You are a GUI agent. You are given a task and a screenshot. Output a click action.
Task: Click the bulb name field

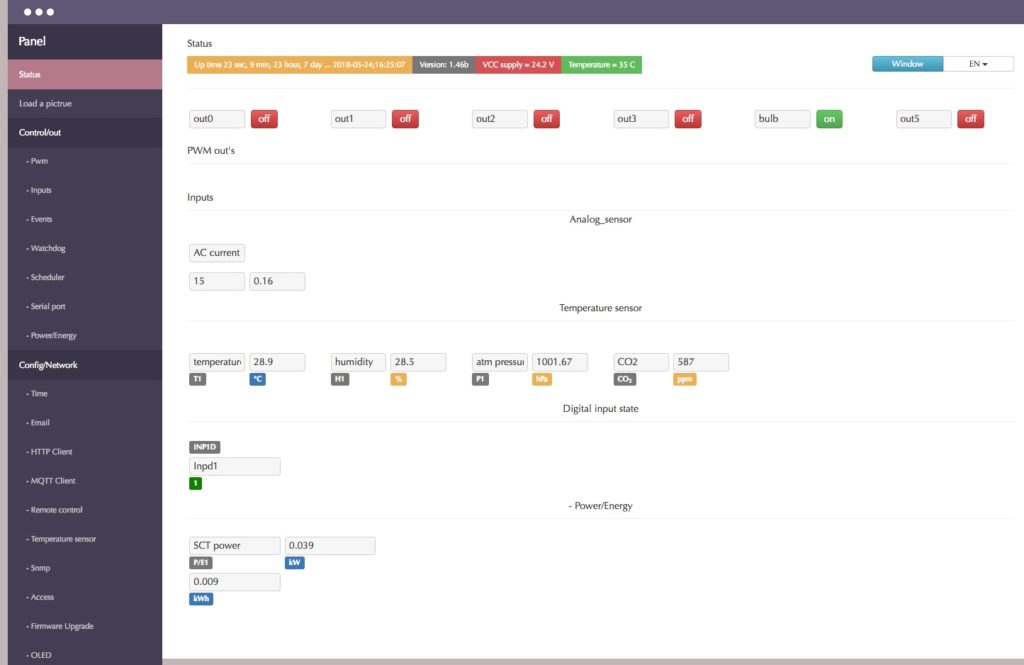point(782,119)
